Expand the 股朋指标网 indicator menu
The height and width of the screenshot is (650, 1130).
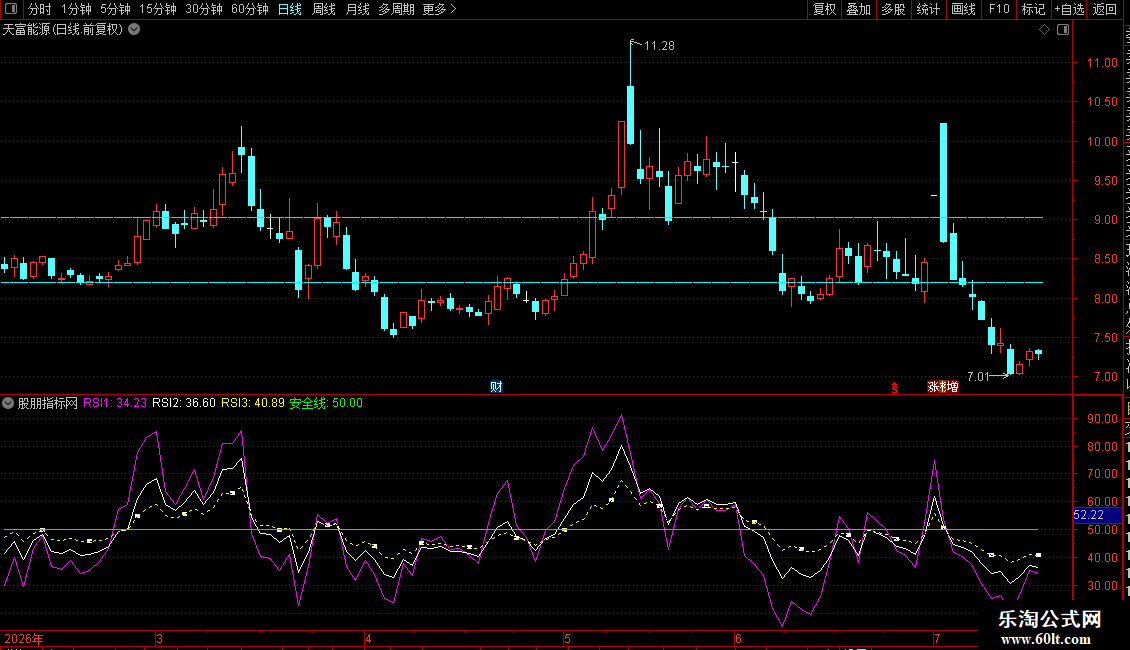(8, 403)
